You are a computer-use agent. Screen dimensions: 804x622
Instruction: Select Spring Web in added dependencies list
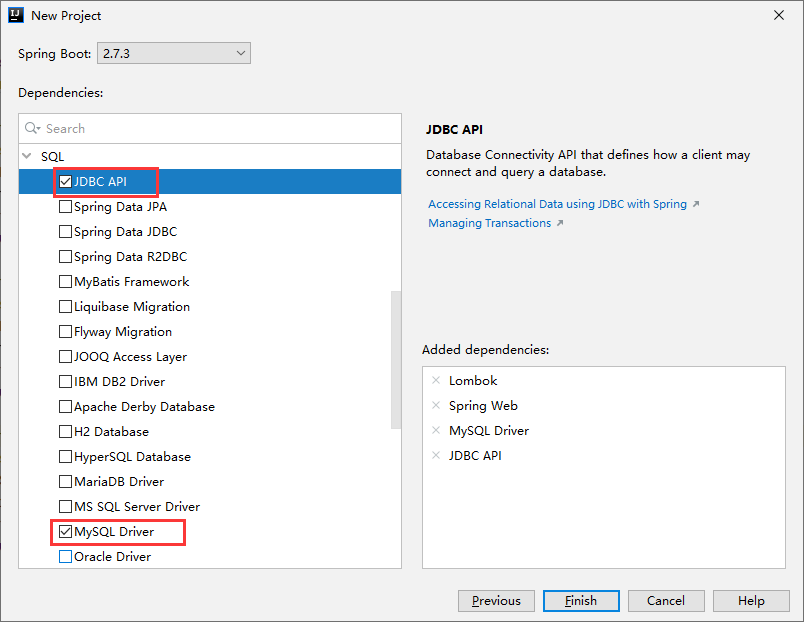(x=483, y=406)
